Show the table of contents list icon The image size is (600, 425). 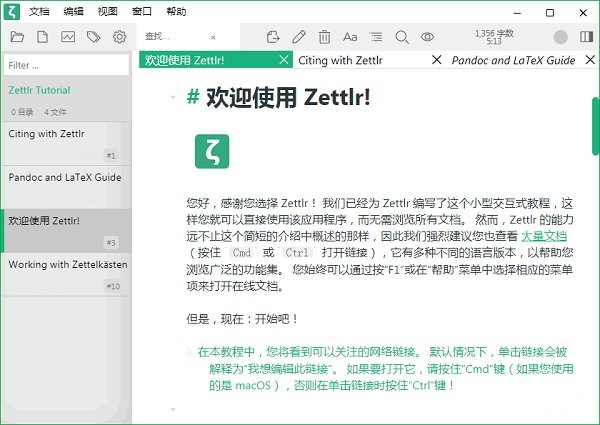(x=376, y=37)
